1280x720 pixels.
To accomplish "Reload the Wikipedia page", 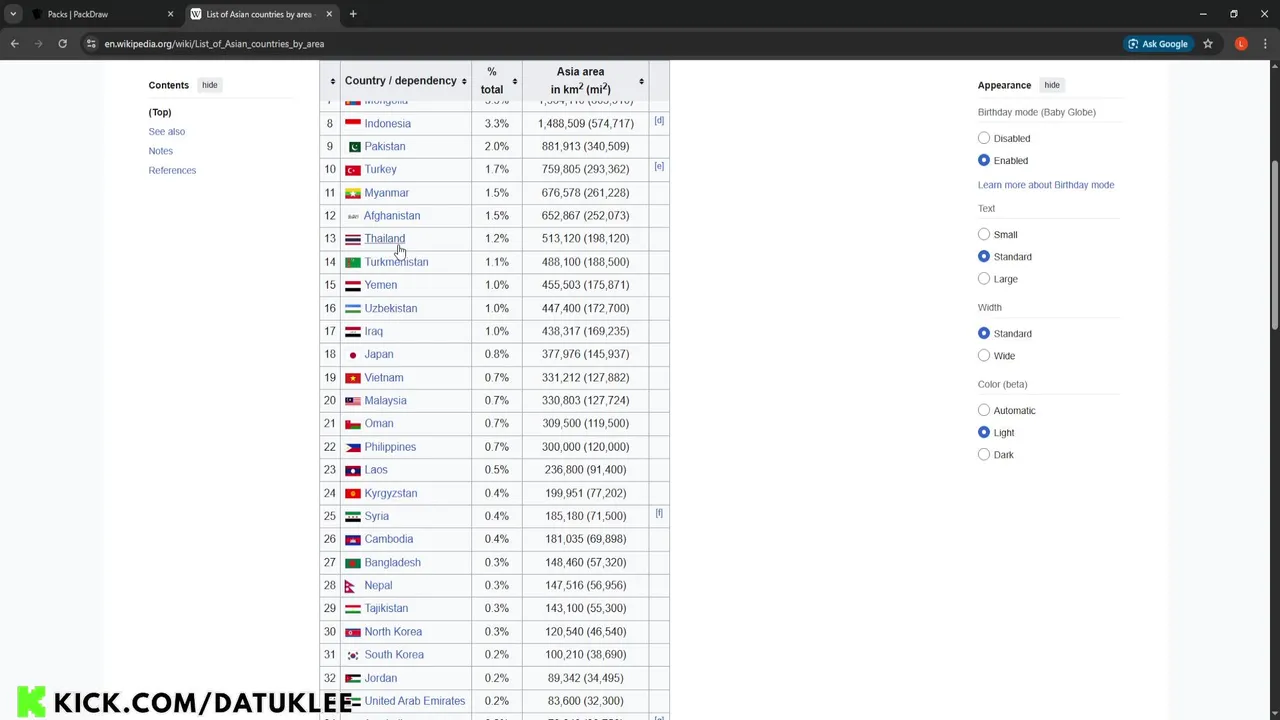I will (x=62, y=44).
